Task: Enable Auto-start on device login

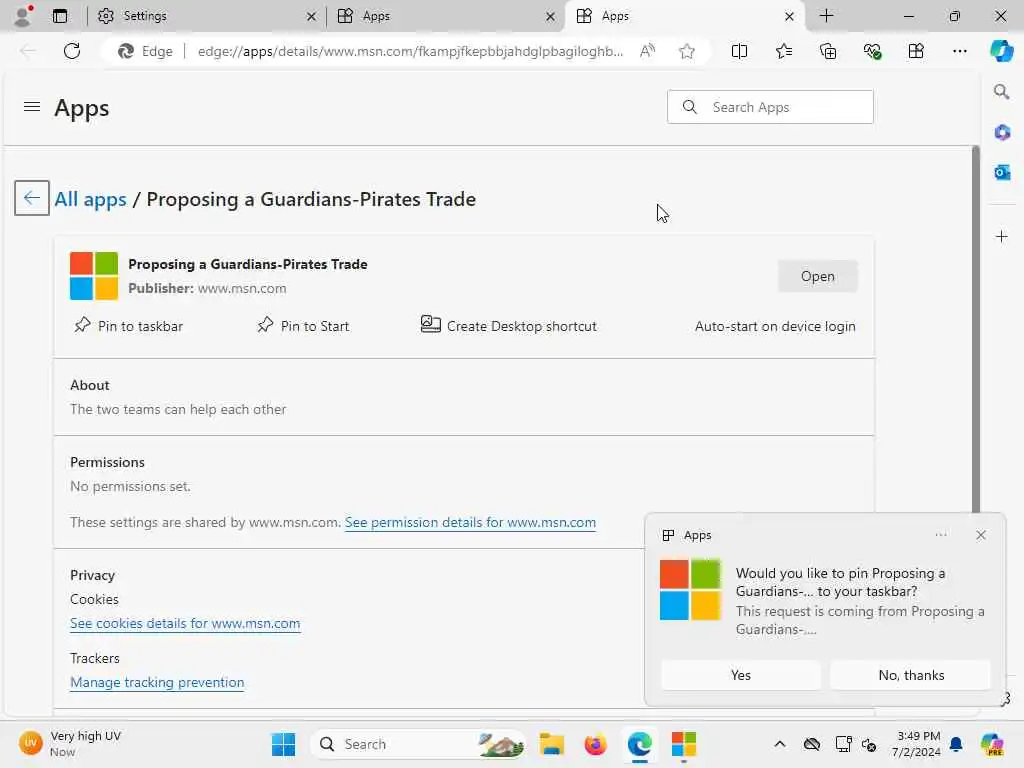Action: coord(775,326)
